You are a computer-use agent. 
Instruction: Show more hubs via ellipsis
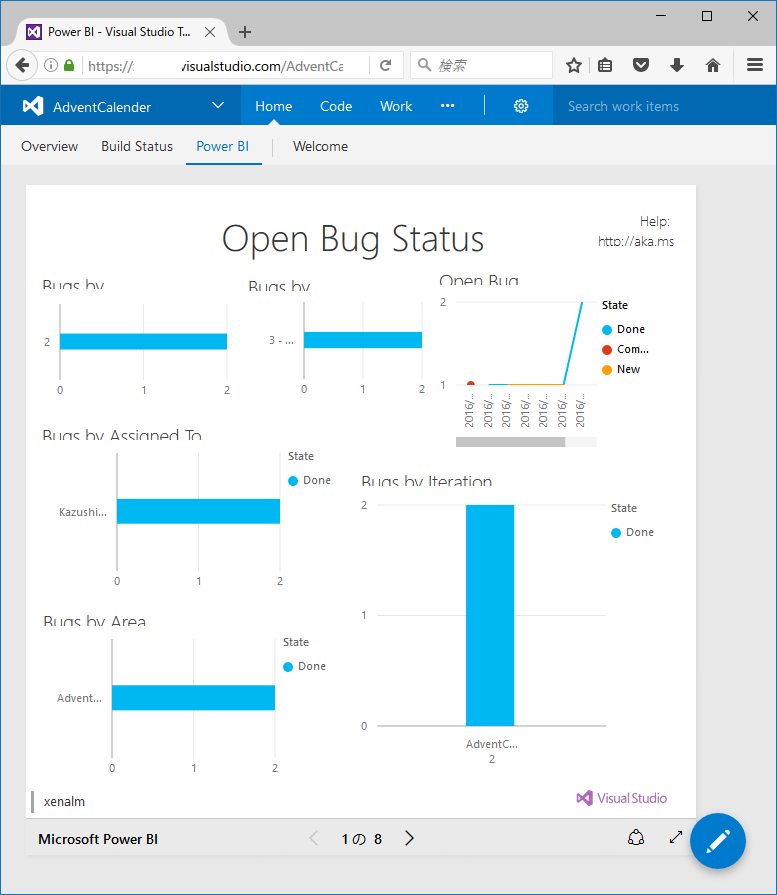point(448,106)
